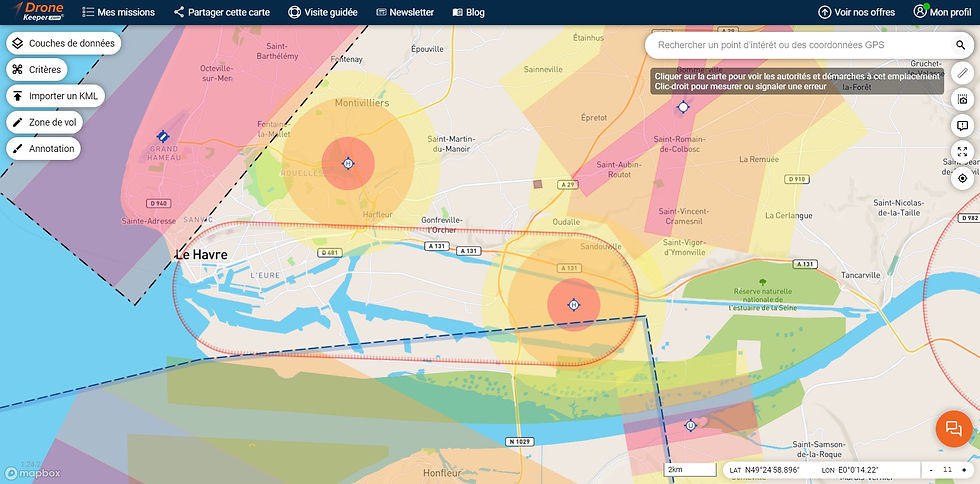Image resolution: width=980 pixels, height=484 pixels.
Task: Click the D 940 road badge
Action: [x=158, y=203]
